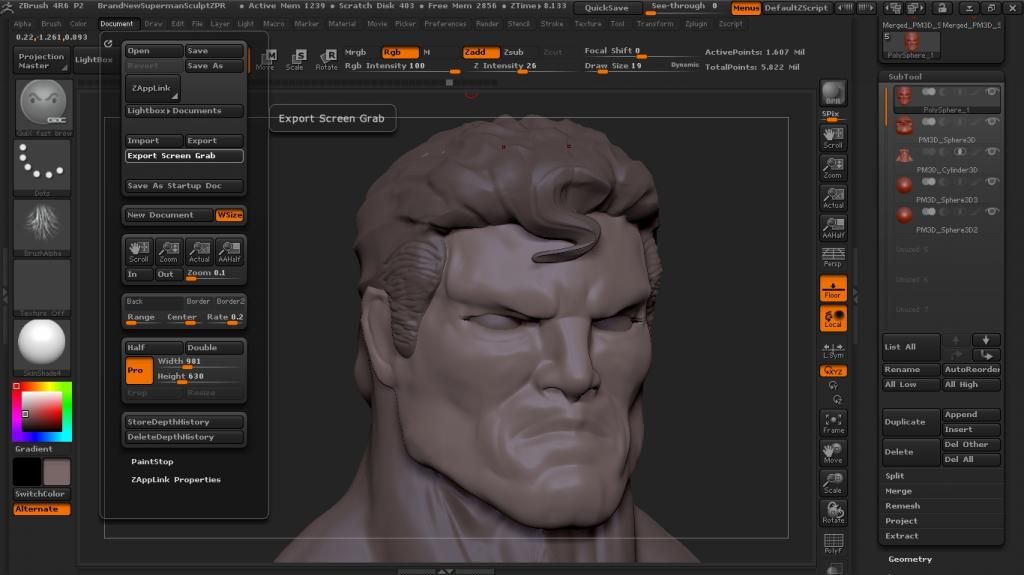Expand the Geometry section
The image size is (1024, 575).
pos(910,559)
